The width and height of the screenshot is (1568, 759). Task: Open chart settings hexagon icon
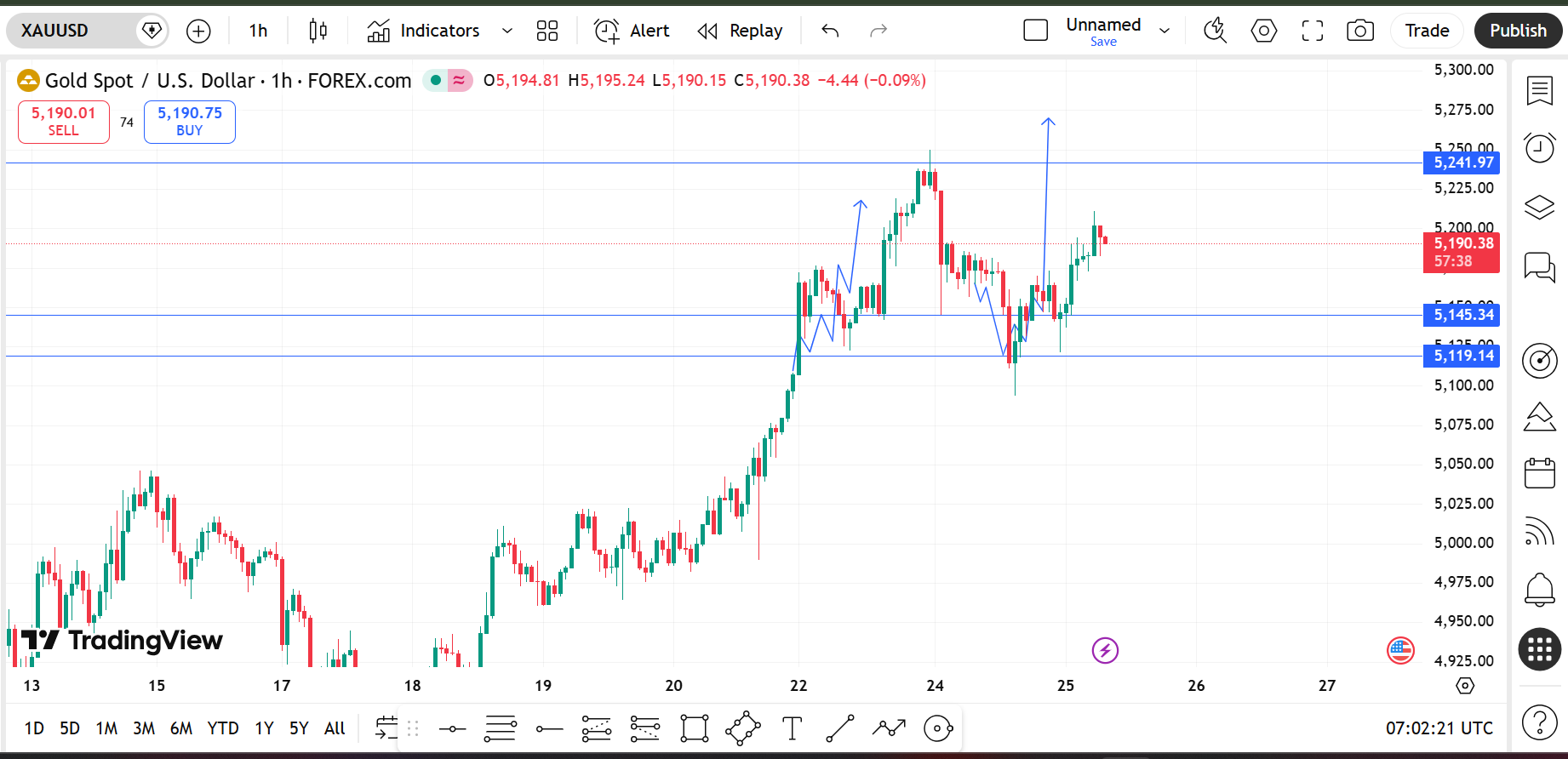[1263, 31]
